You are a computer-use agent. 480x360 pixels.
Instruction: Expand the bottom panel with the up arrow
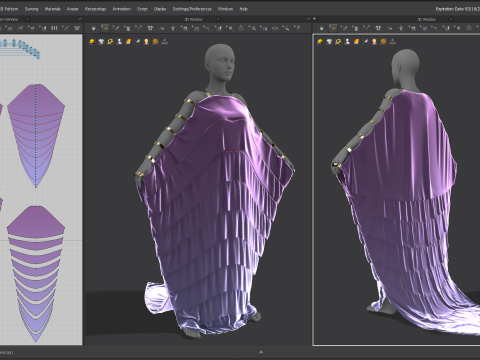coord(261,352)
